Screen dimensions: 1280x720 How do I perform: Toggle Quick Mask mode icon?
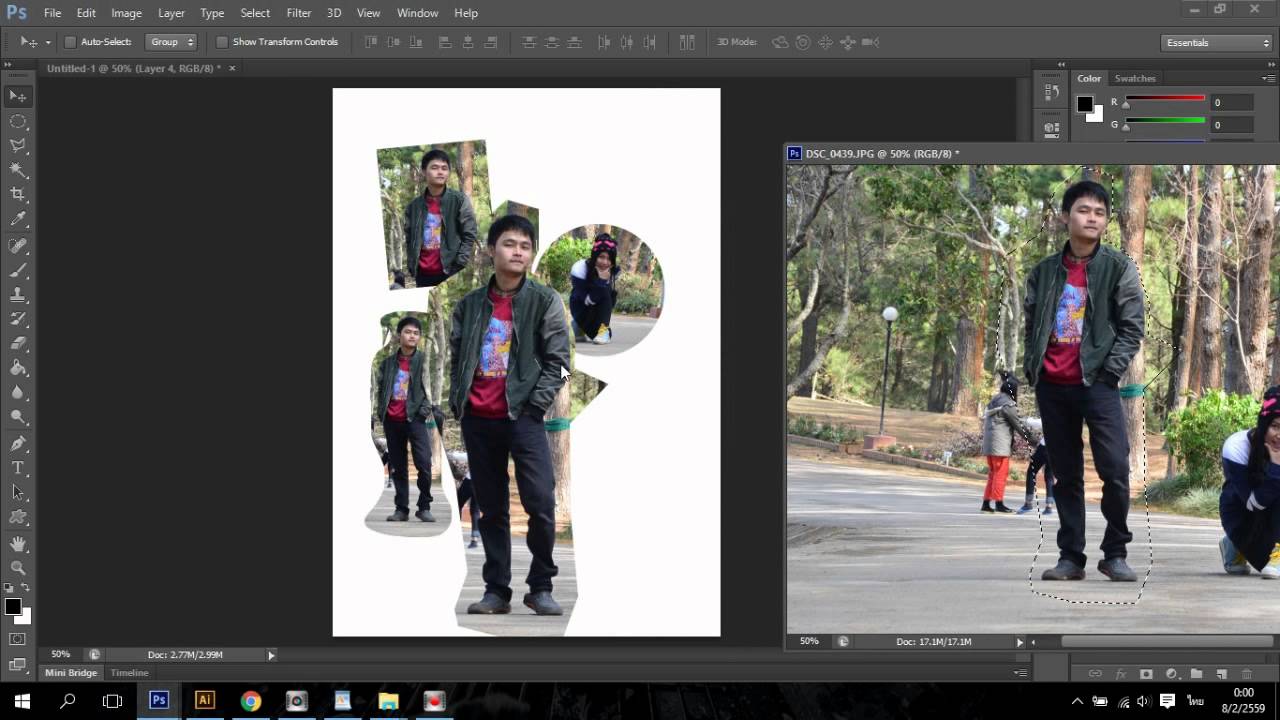pyautogui.click(x=18, y=639)
